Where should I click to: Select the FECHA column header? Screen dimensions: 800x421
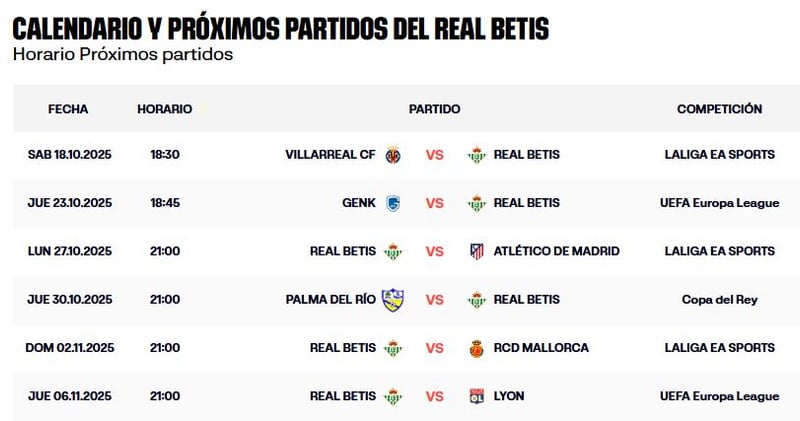(68, 109)
